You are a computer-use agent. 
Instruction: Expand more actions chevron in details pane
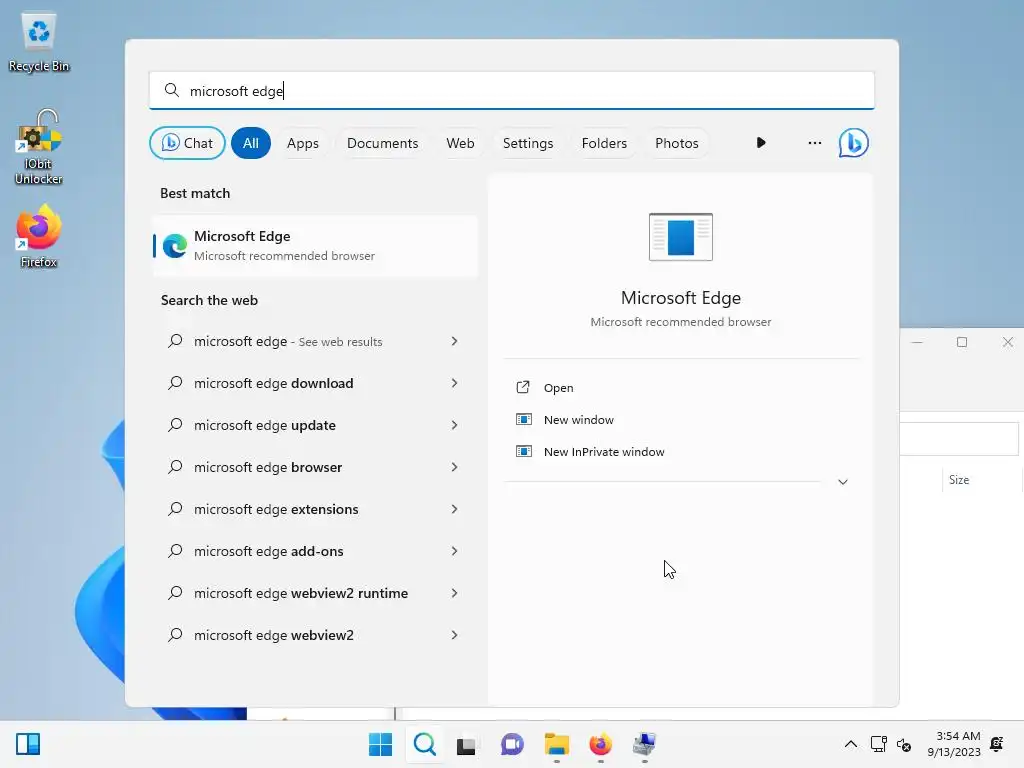click(x=842, y=482)
